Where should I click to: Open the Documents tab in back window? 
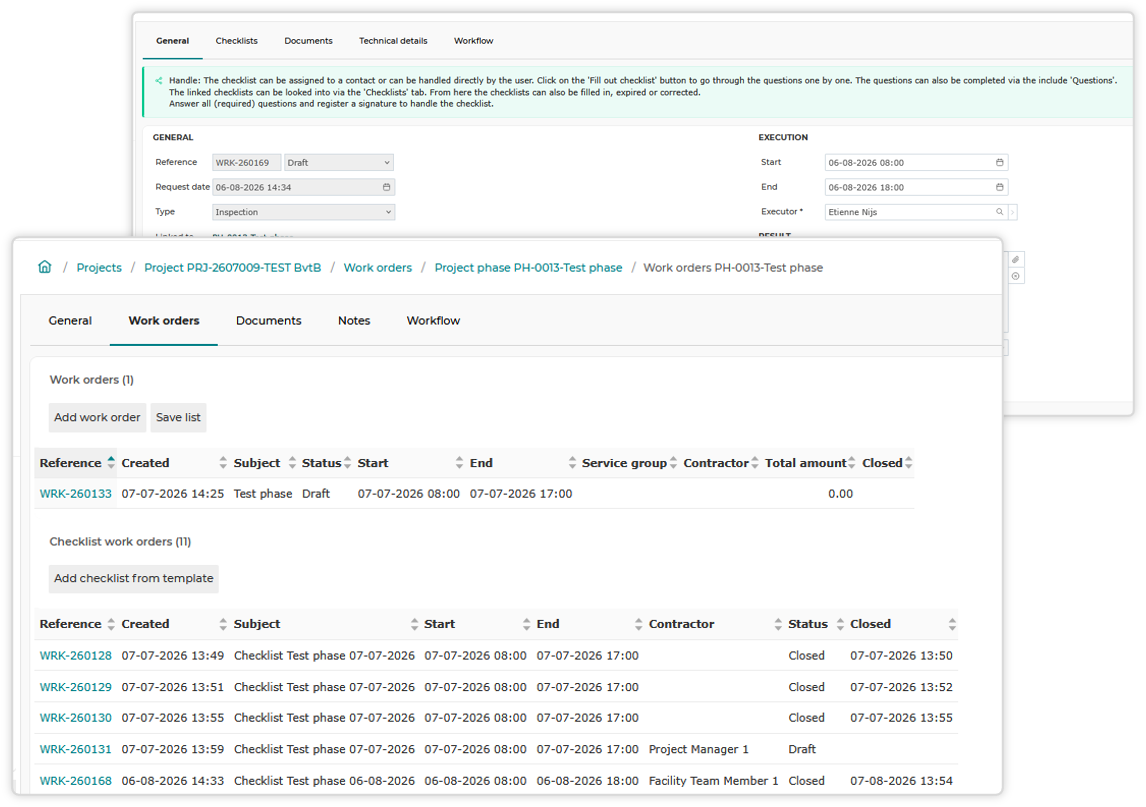click(x=308, y=41)
